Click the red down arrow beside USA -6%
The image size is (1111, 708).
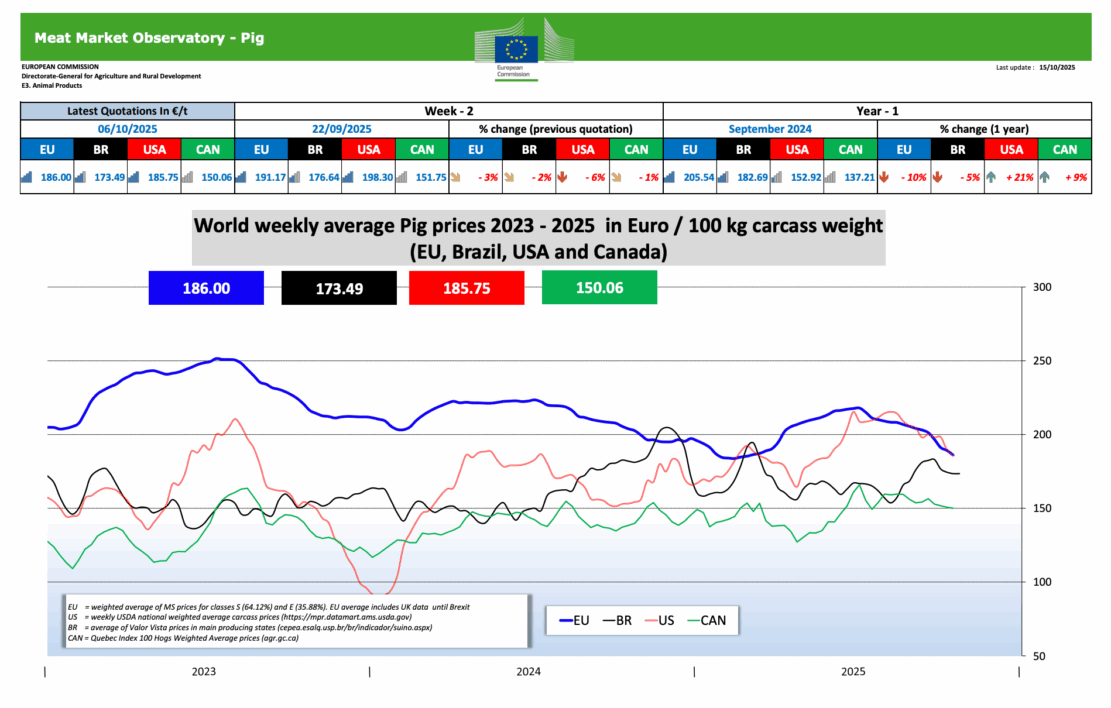(562, 176)
